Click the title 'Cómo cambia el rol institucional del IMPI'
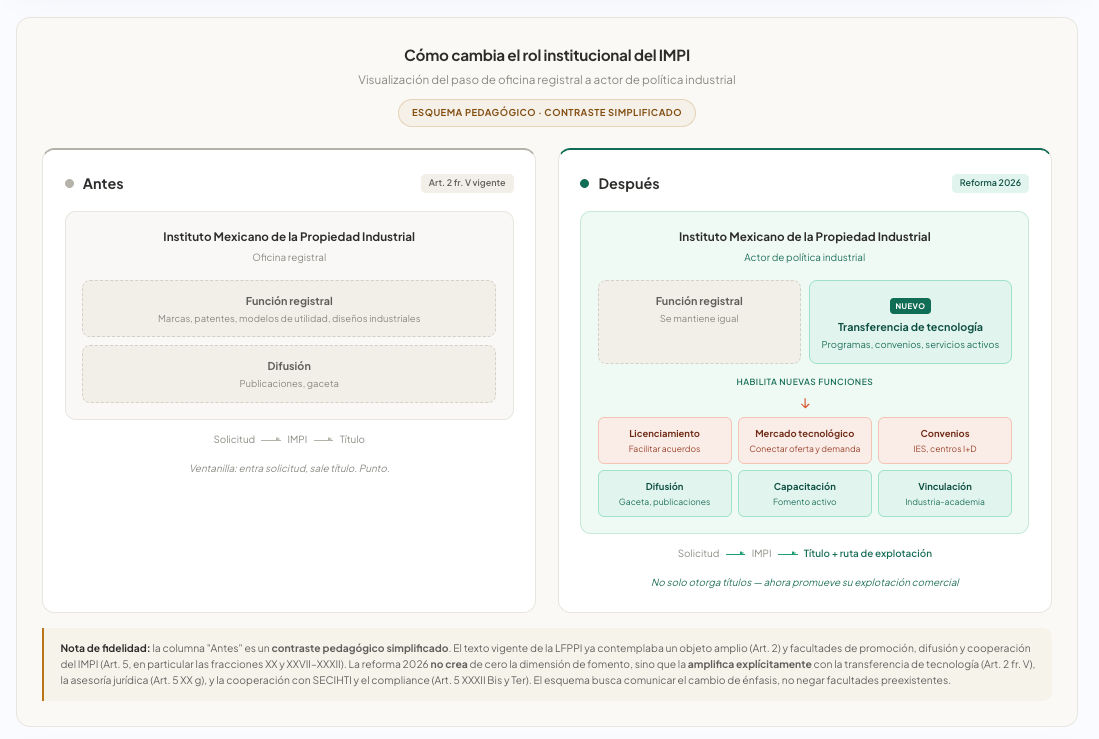 pos(547,55)
